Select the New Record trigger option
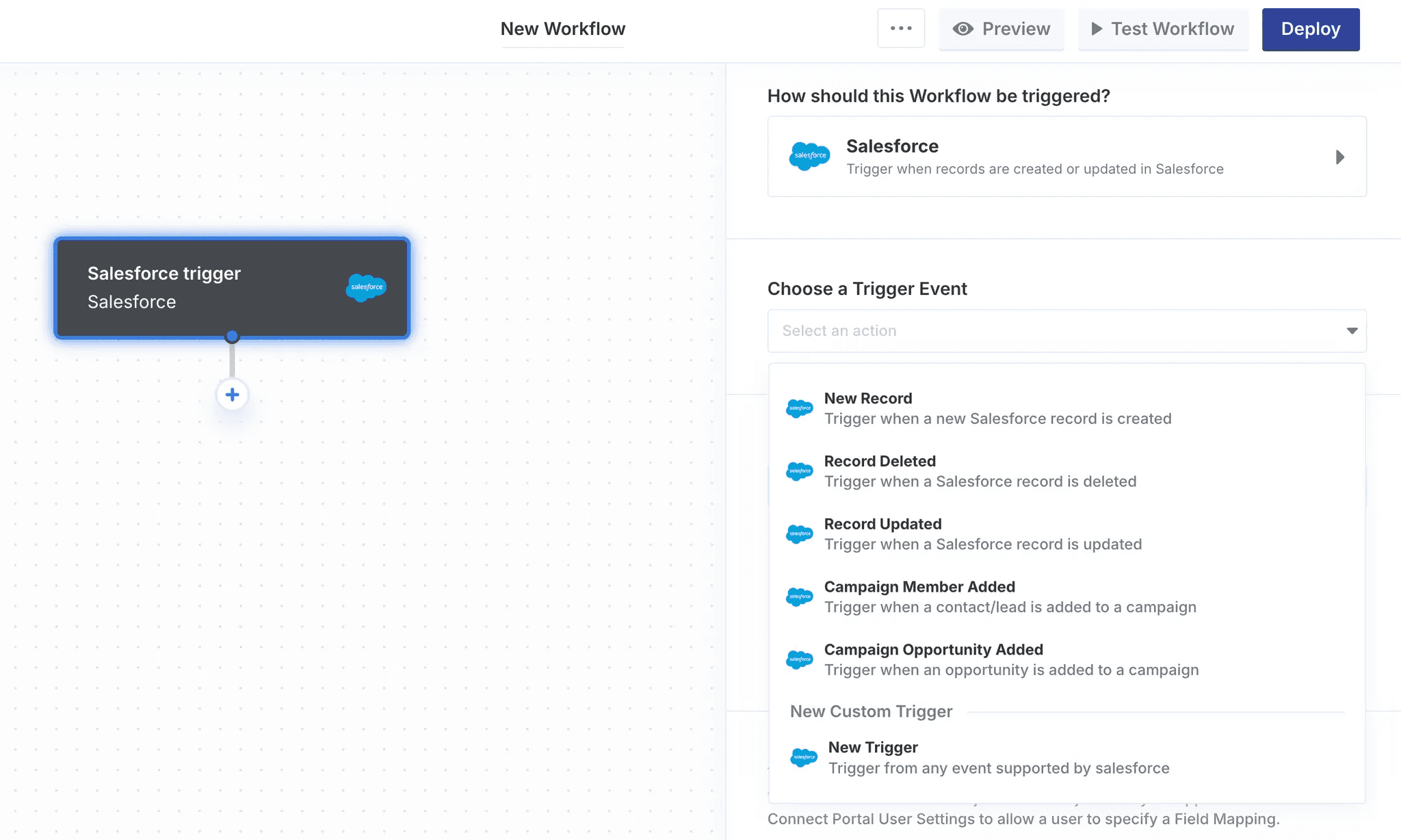The image size is (1401, 840). 997,408
